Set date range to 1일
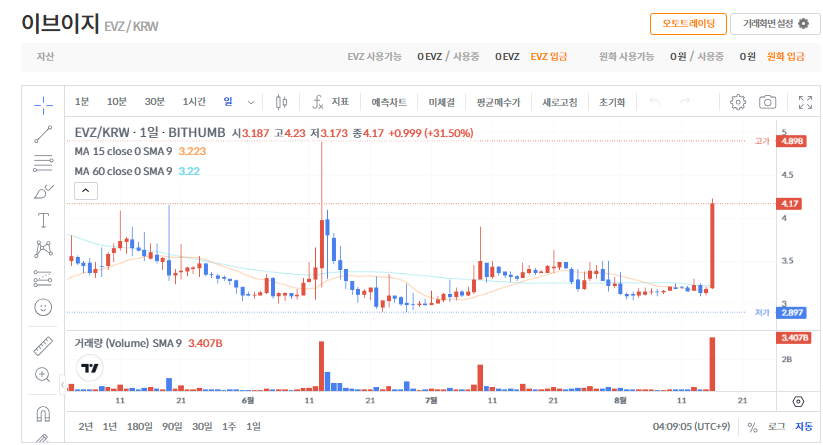The width and height of the screenshot is (823, 445). click(x=254, y=427)
